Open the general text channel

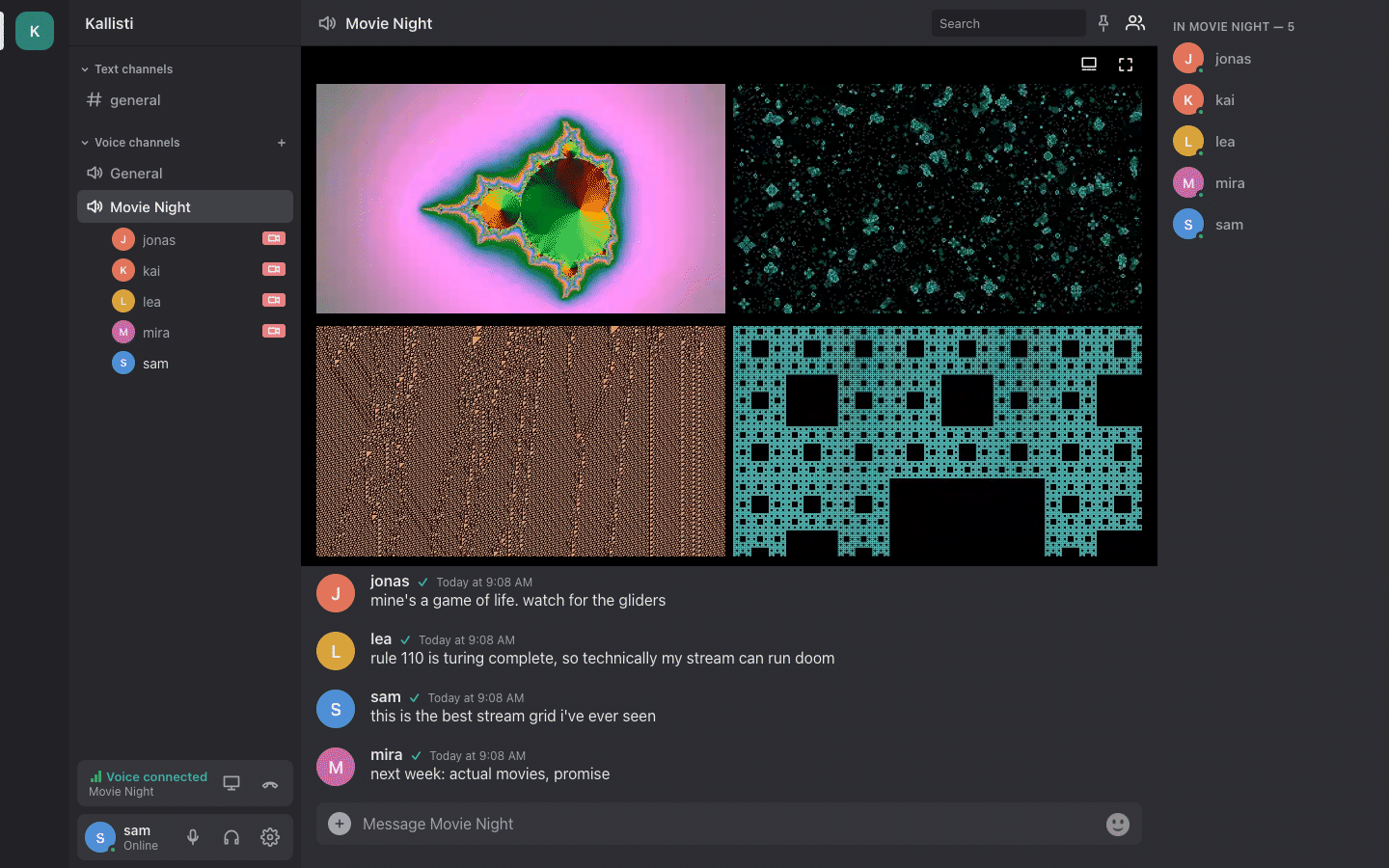[185, 100]
